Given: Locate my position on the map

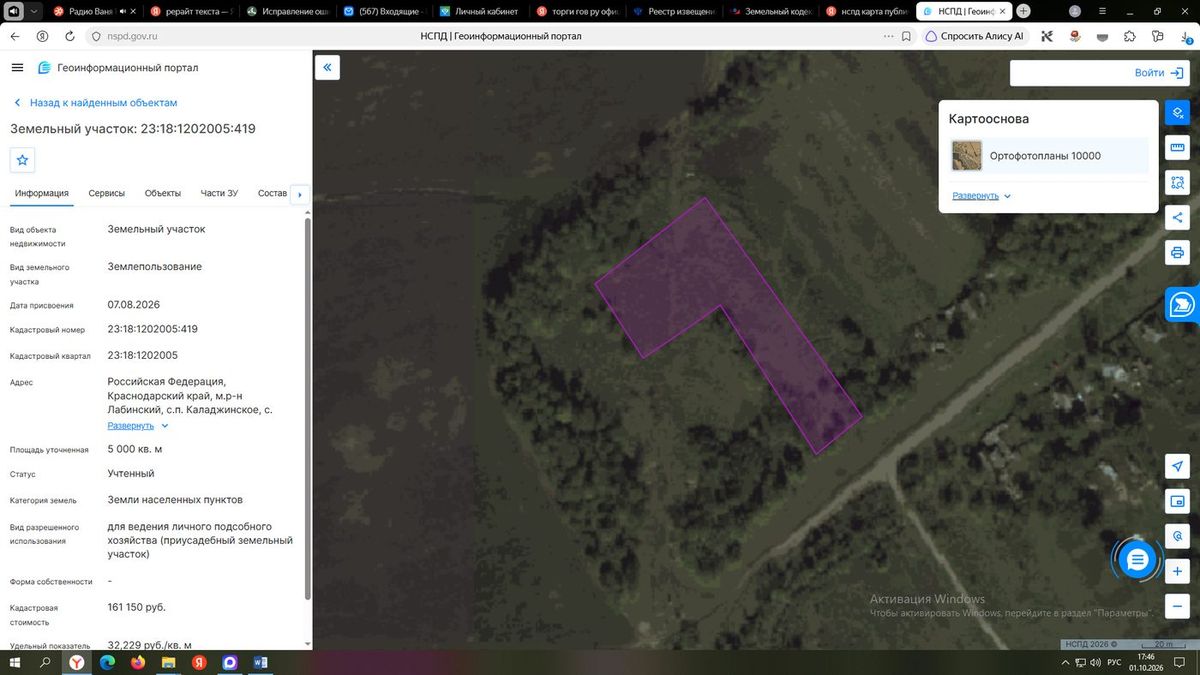Looking at the screenshot, I should click(1178, 467).
